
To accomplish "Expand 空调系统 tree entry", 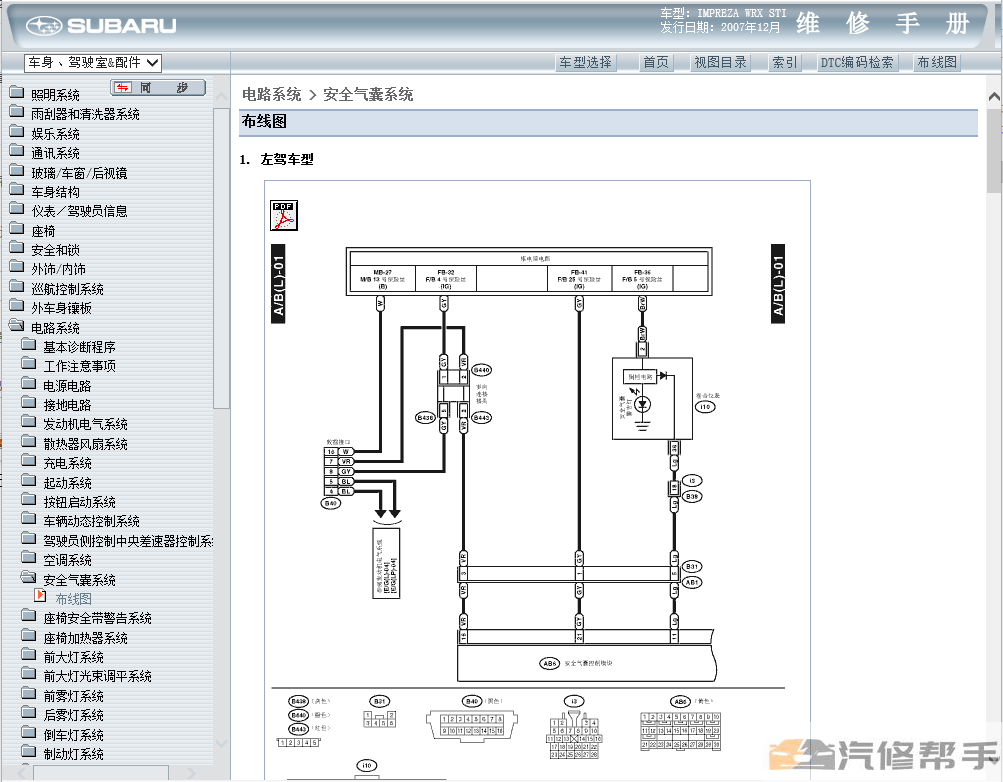I will point(67,560).
